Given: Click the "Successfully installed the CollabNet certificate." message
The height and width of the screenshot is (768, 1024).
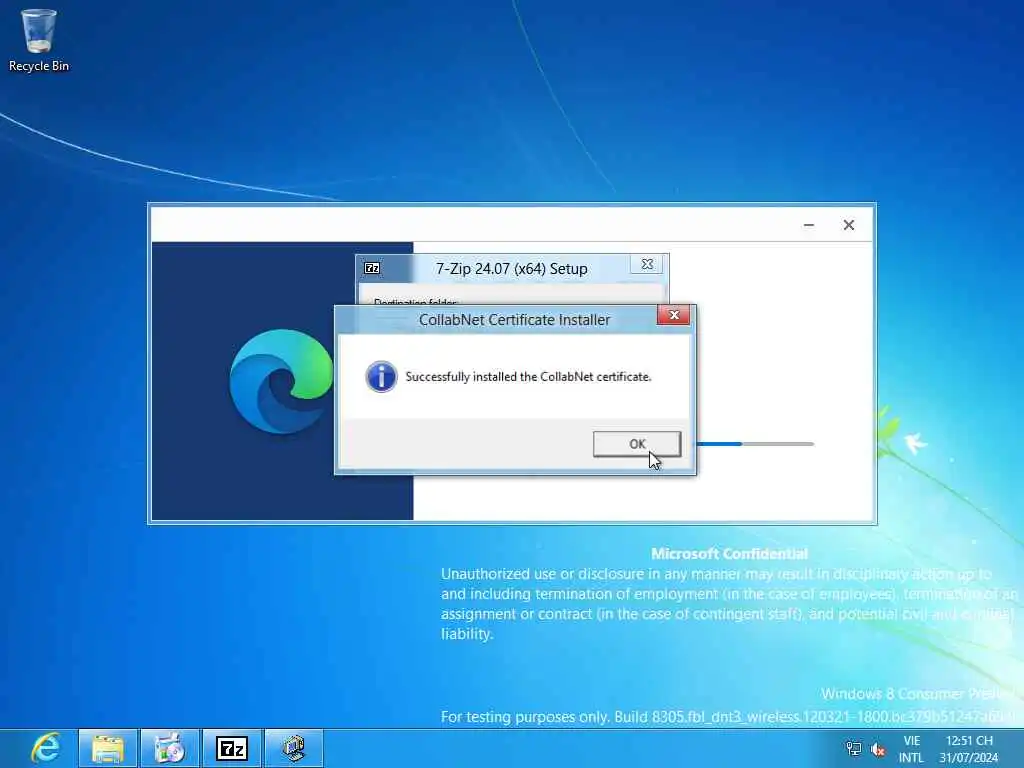Looking at the screenshot, I should (528, 377).
